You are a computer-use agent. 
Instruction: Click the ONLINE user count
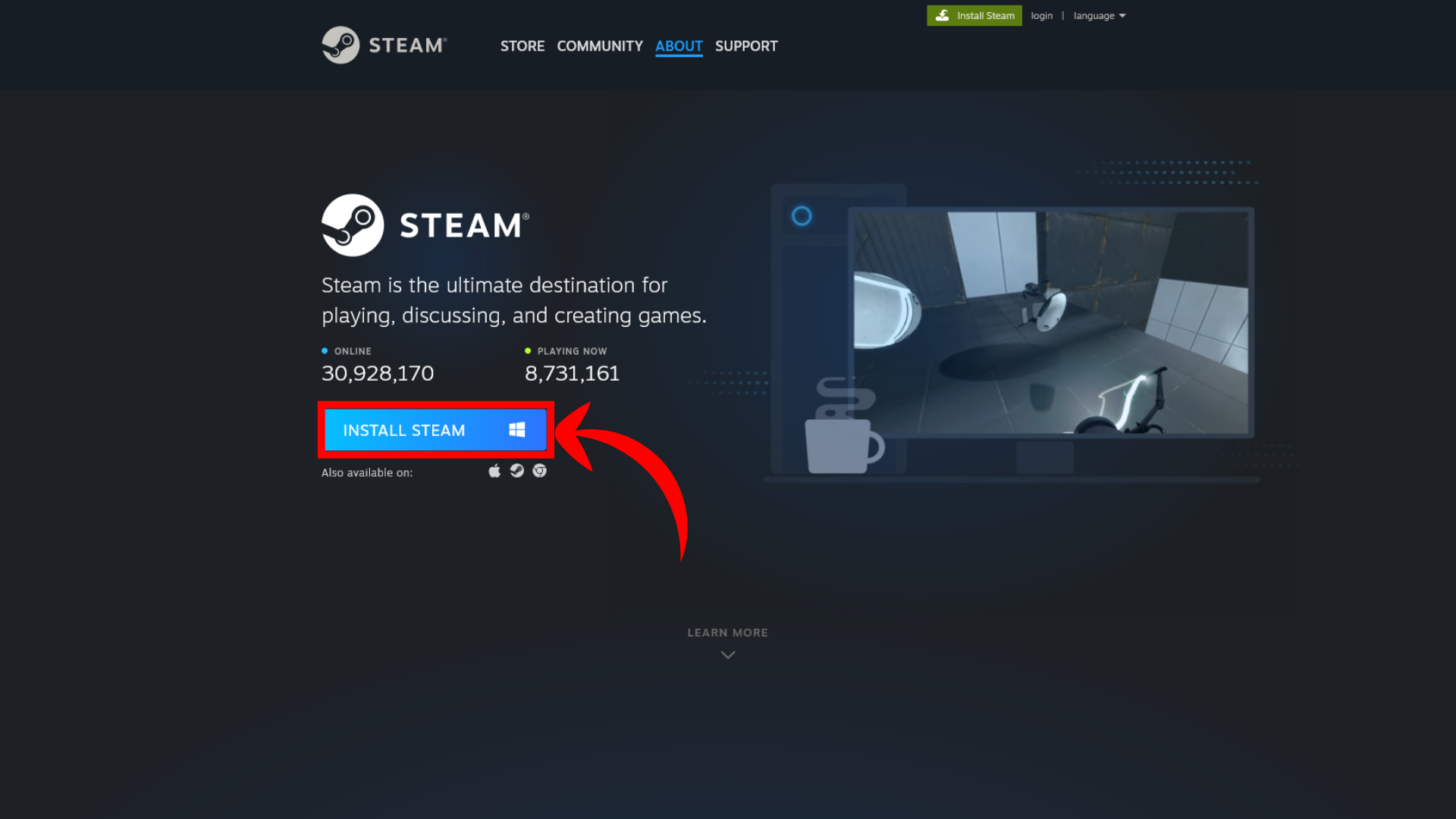378,373
